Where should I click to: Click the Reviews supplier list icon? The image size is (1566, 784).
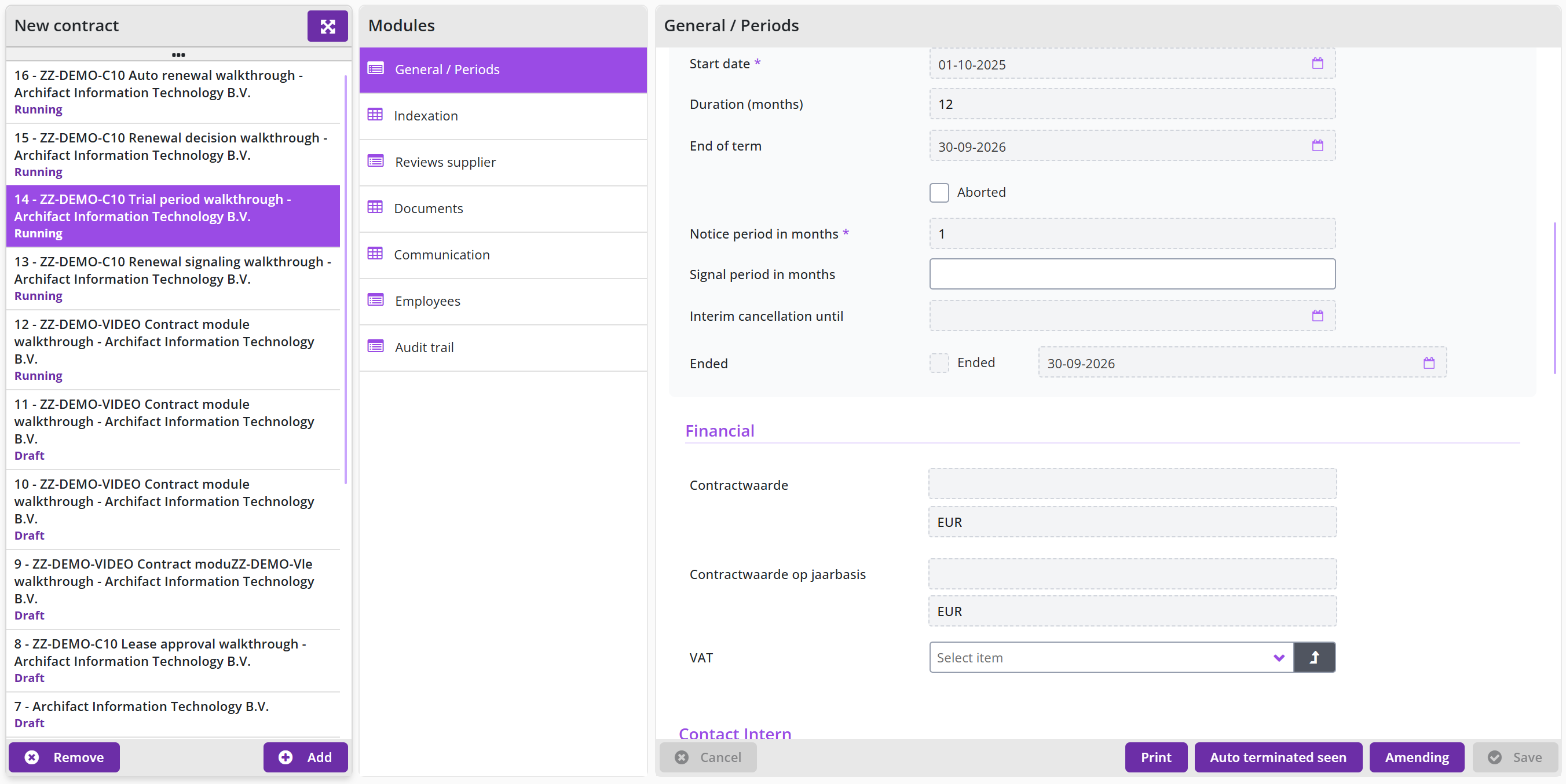click(376, 162)
